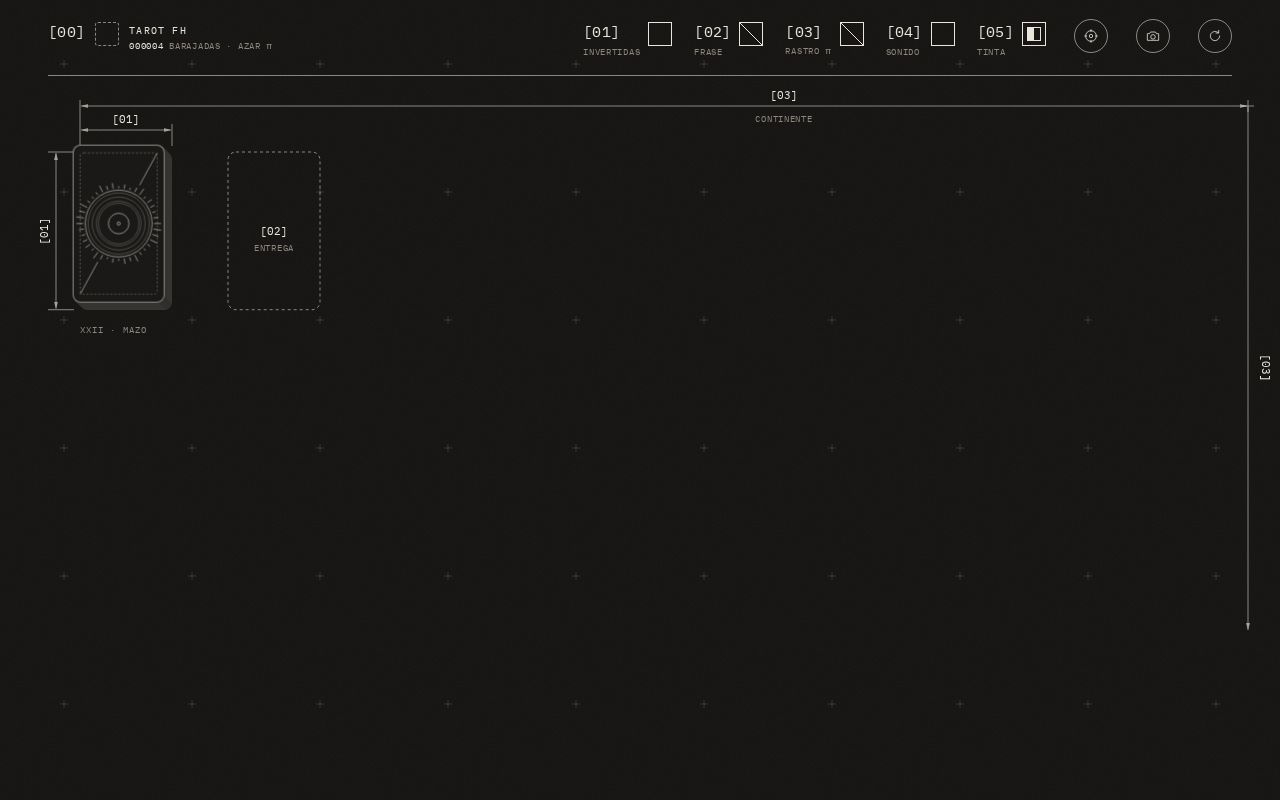Toggle the Invertidas checkbox
Screen dimensions: 1280x800
tap(660, 34)
